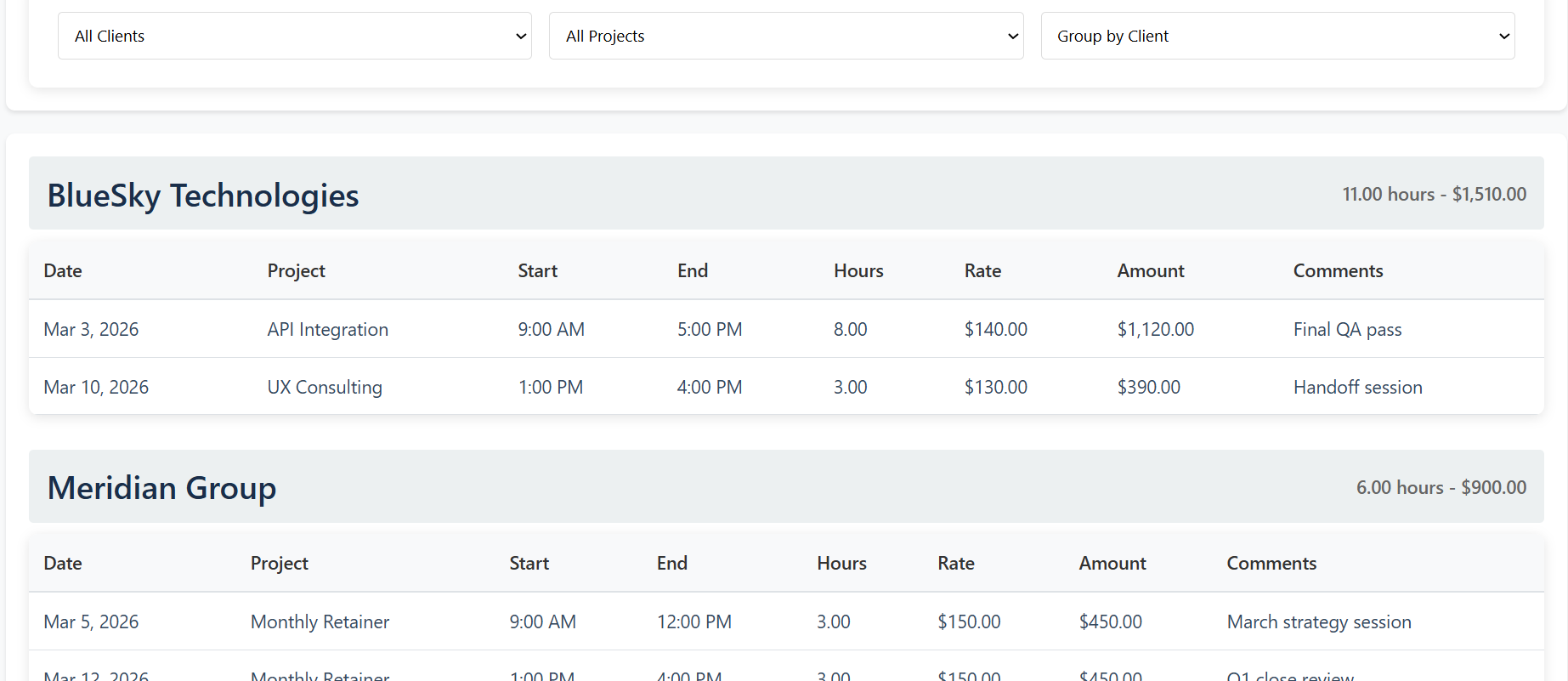
Task: Click the '3.00' hours in Mar 5 row
Action: pyautogui.click(x=833, y=621)
